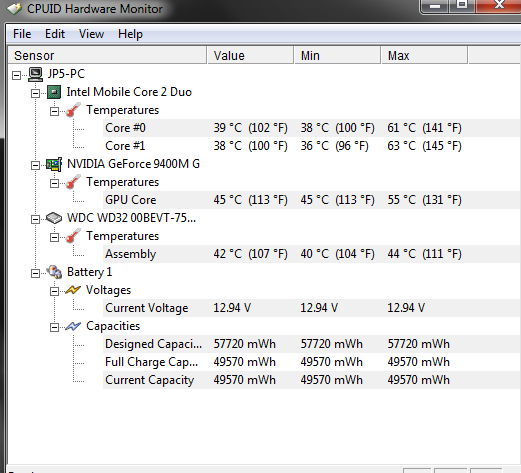
Task: Collapse Temperatures under NVIDIA GeForce 9400M G
Action: click(54, 183)
